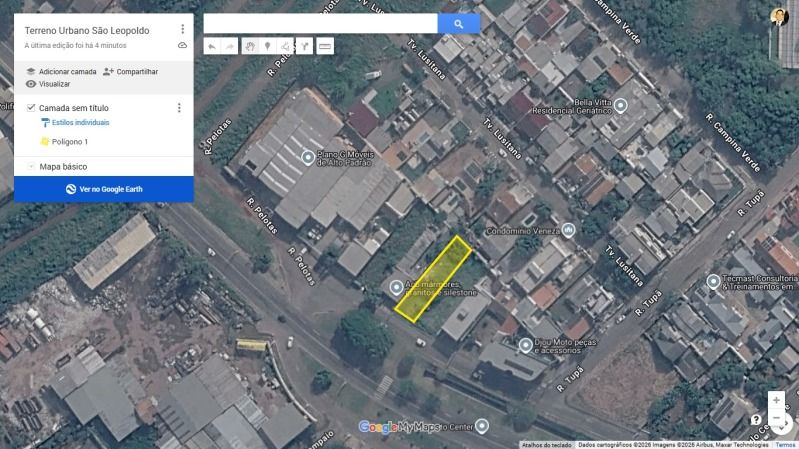Viewport: 799px width, 449px height.
Task: Select the hand pan tool
Action: 249,46
